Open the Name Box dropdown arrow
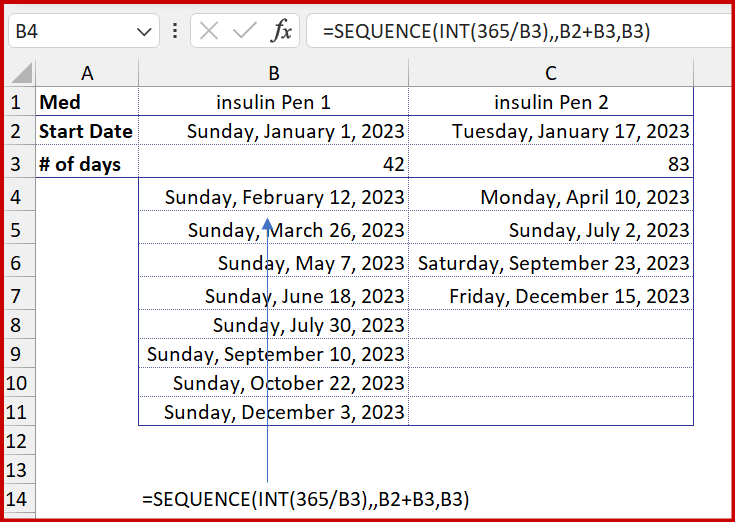Image resolution: width=735 pixels, height=522 pixels. pyautogui.click(x=141, y=32)
